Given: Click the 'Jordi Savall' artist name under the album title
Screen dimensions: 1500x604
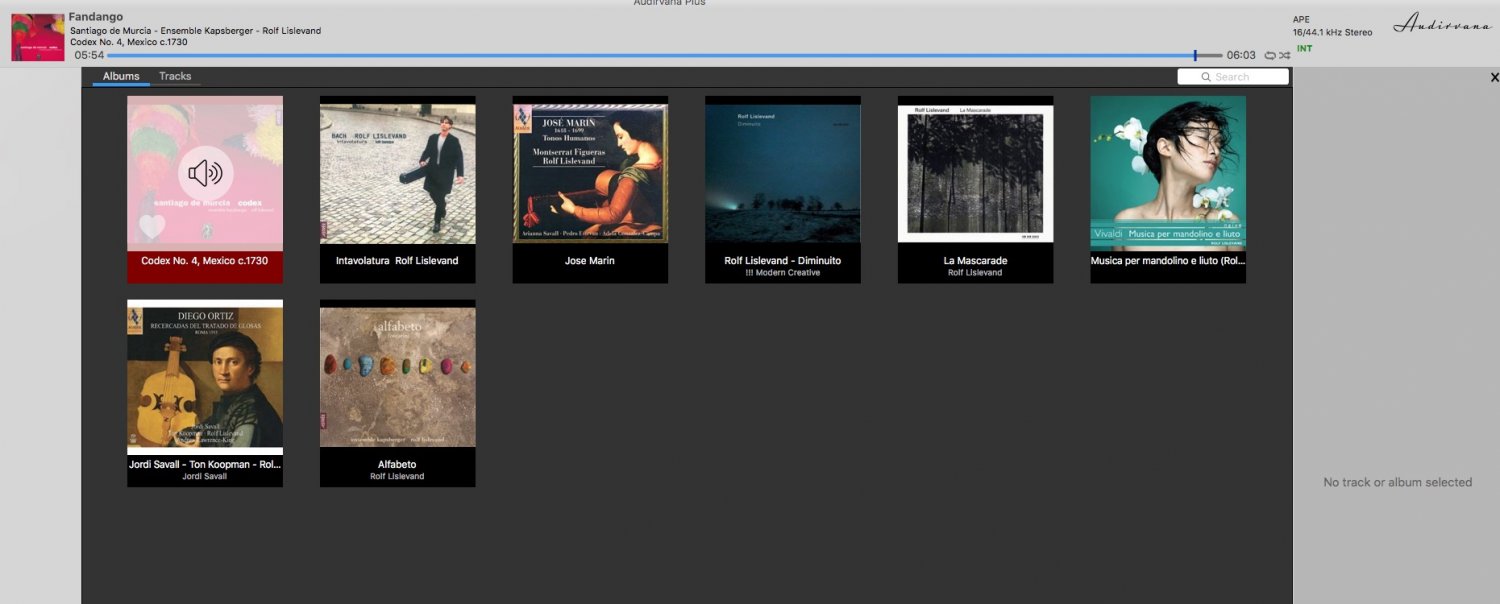Looking at the screenshot, I should pos(205,477).
